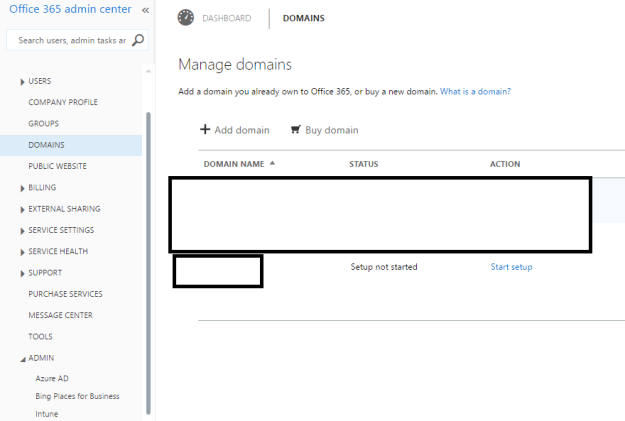The width and height of the screenshot is (625, 421).
Task: Click the ACTION column header
Action: [505, 164]
